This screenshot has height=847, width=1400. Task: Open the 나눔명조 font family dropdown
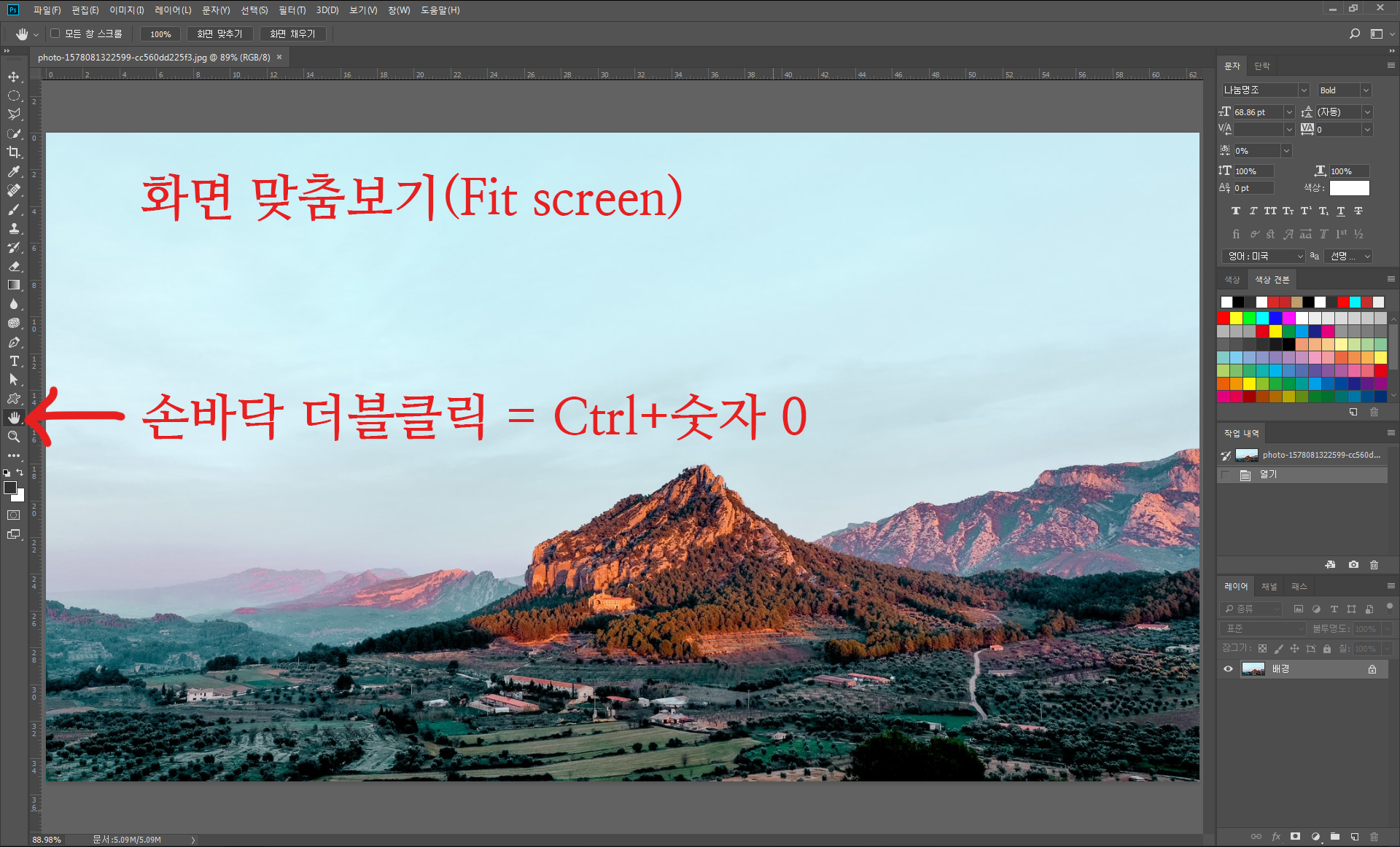tap(1303, 90)
